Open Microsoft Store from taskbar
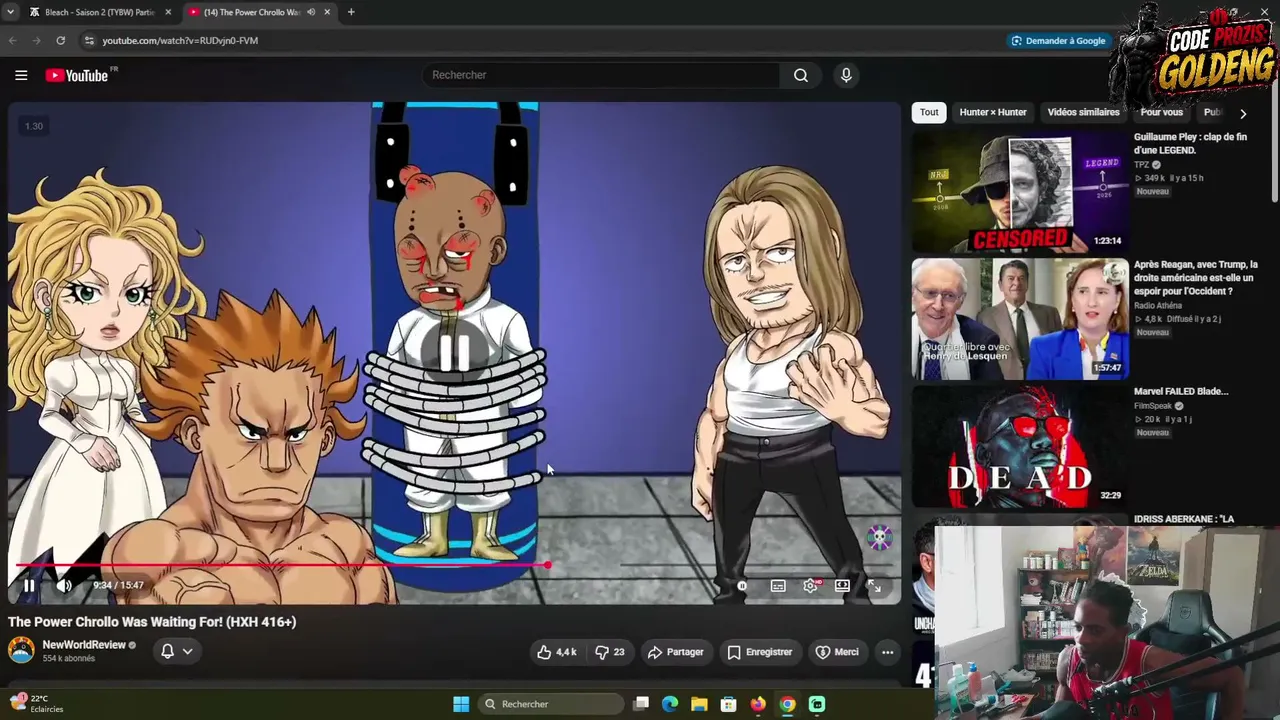 coord(729,704)
